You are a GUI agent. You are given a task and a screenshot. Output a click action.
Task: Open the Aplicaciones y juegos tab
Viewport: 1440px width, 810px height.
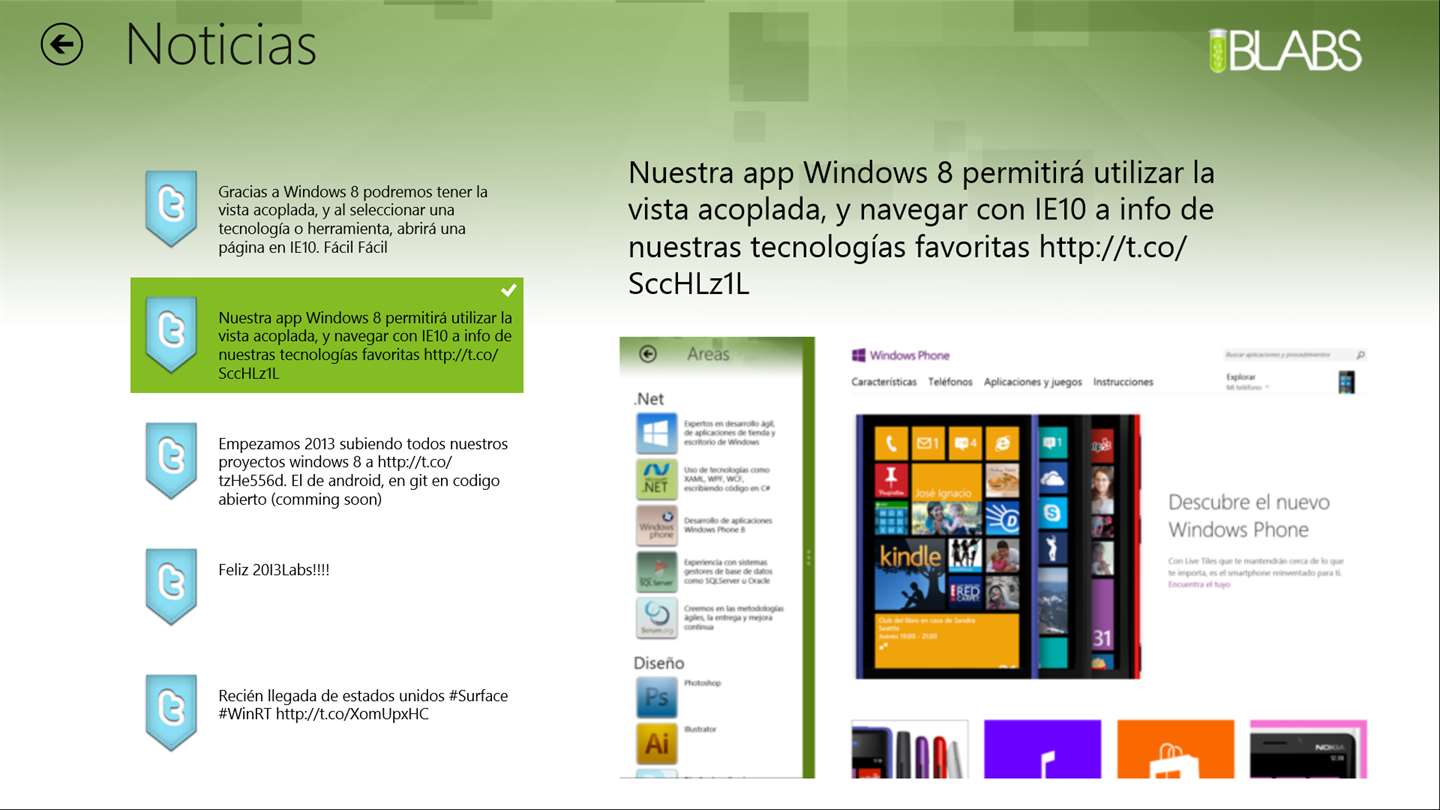point(1033,382)
